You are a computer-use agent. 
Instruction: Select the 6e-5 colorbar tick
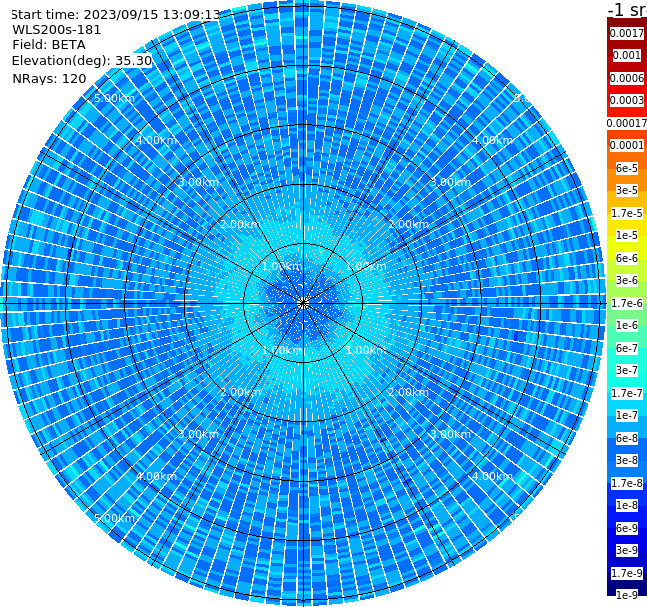pyautogui.click(x=627, y=168)
